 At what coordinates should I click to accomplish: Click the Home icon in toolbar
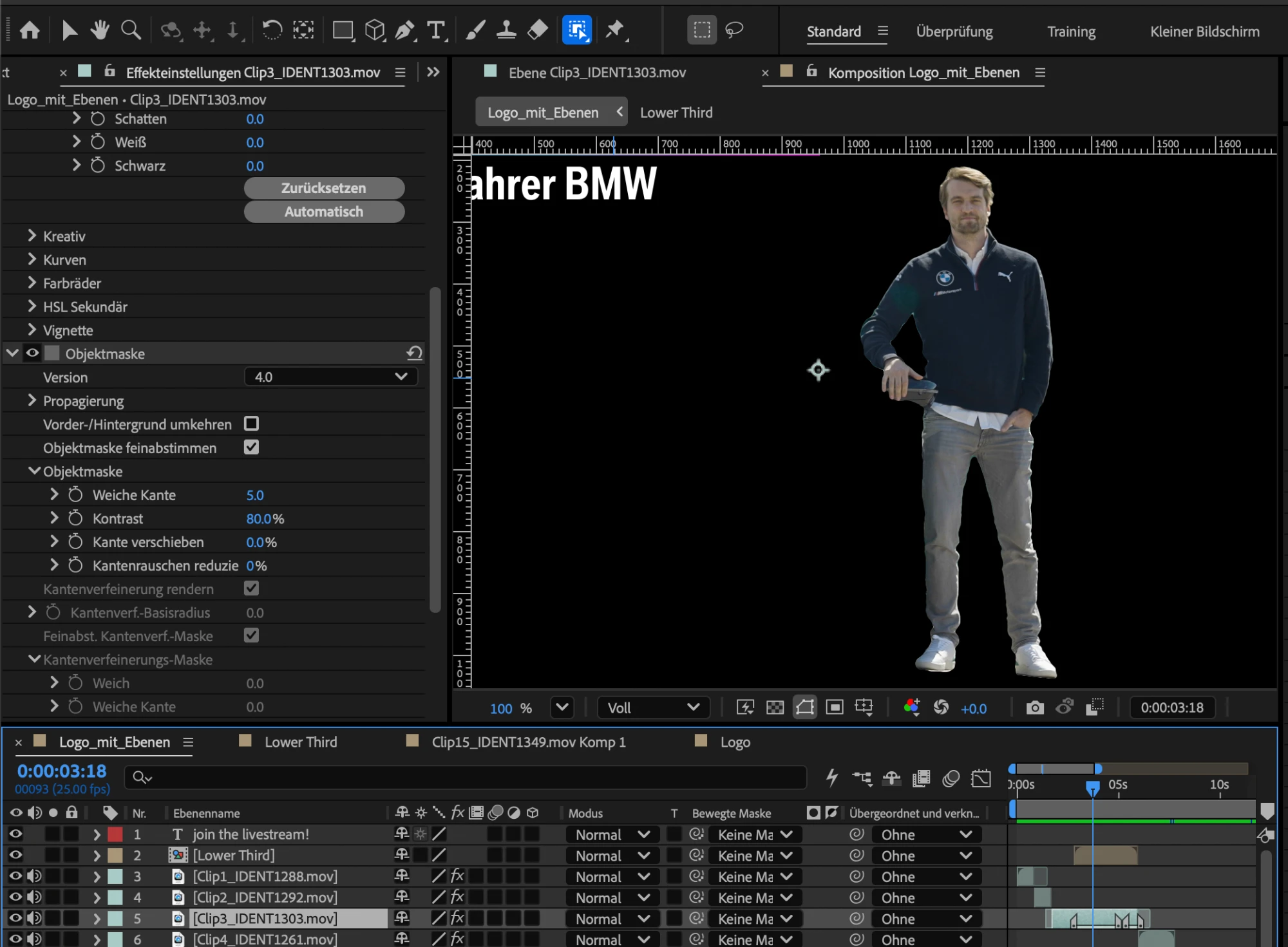coord(30,30)
